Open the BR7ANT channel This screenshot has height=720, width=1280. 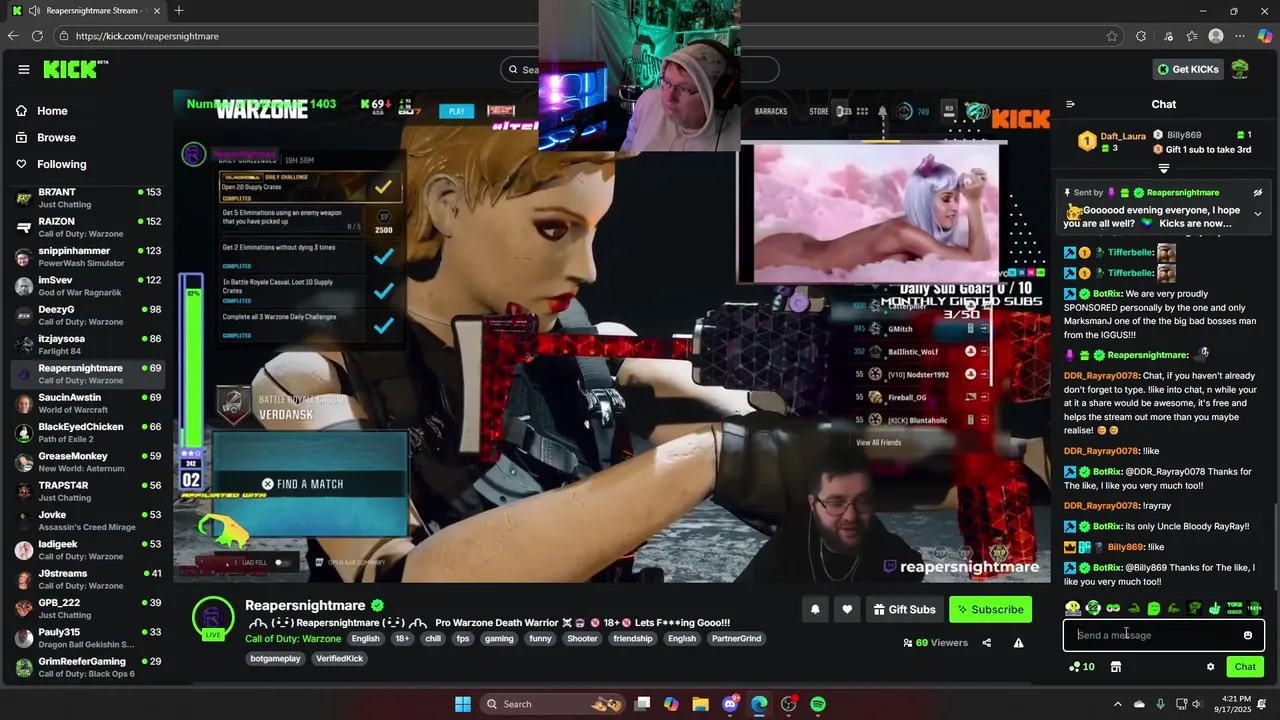pyautogui.click(x=88, y=198)
